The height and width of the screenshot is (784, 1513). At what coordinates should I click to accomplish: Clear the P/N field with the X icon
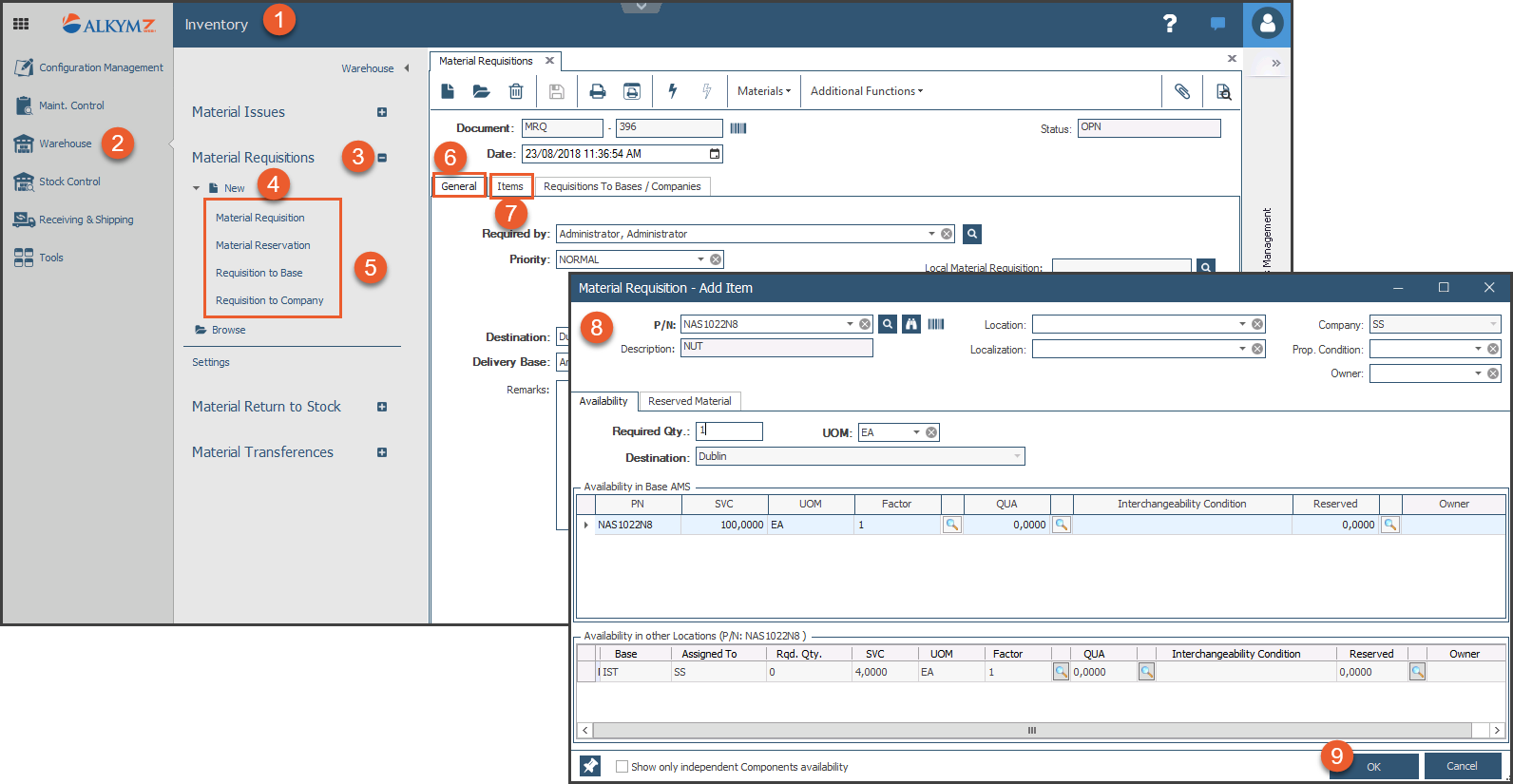pos(865,324)
